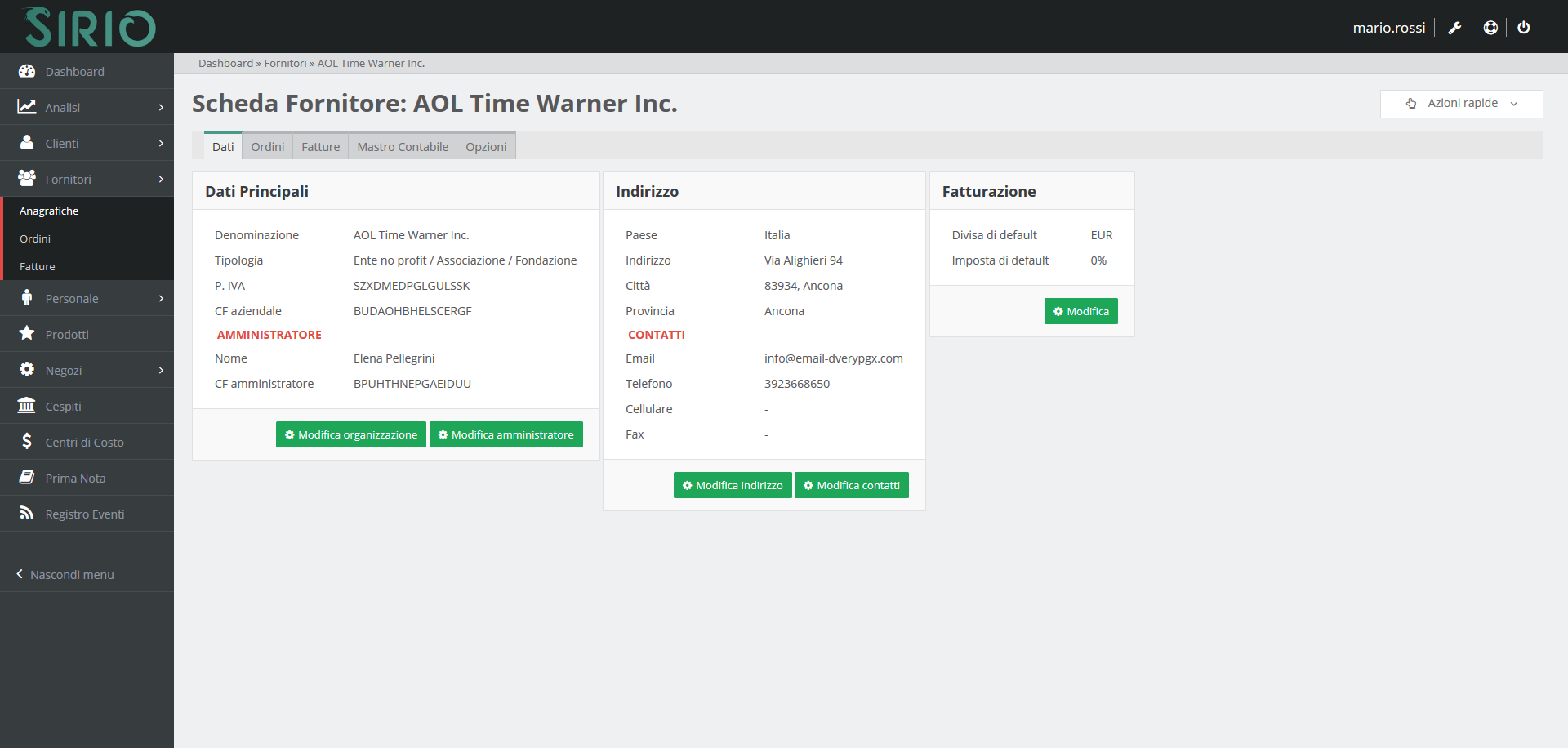Expand the Negozi submenu chevron

click(161, 370)
